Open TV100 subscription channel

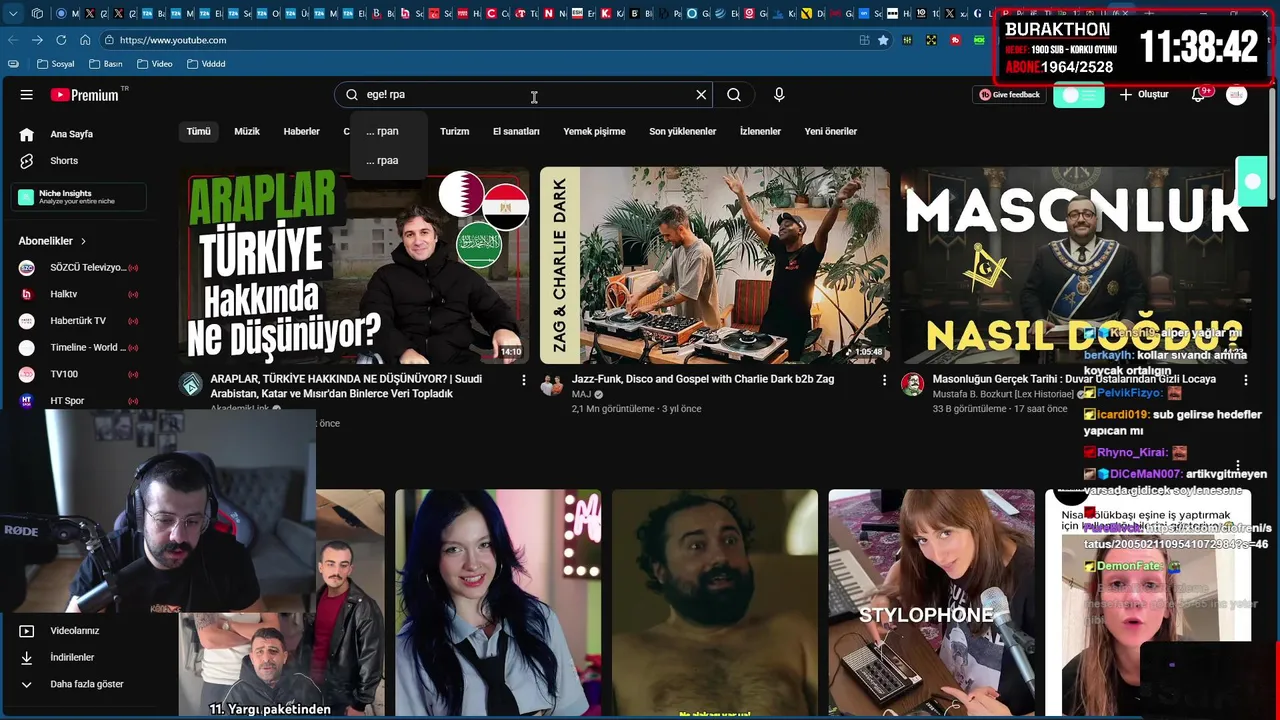(x=78, y=374)
